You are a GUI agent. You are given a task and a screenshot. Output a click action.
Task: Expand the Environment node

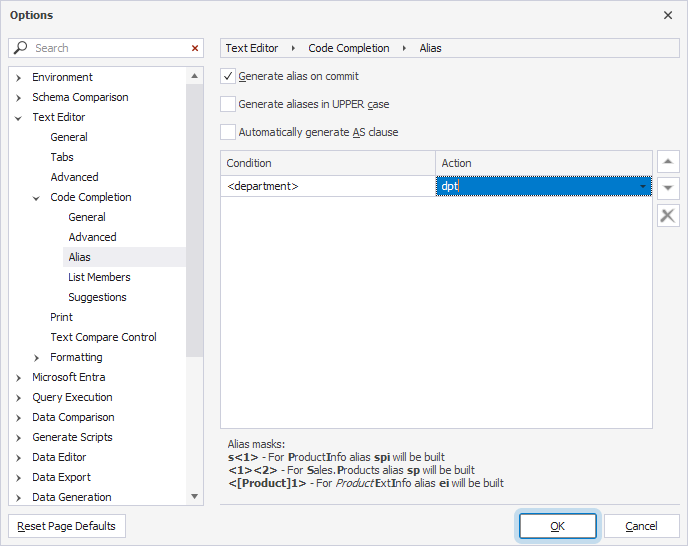coord(18,78)
